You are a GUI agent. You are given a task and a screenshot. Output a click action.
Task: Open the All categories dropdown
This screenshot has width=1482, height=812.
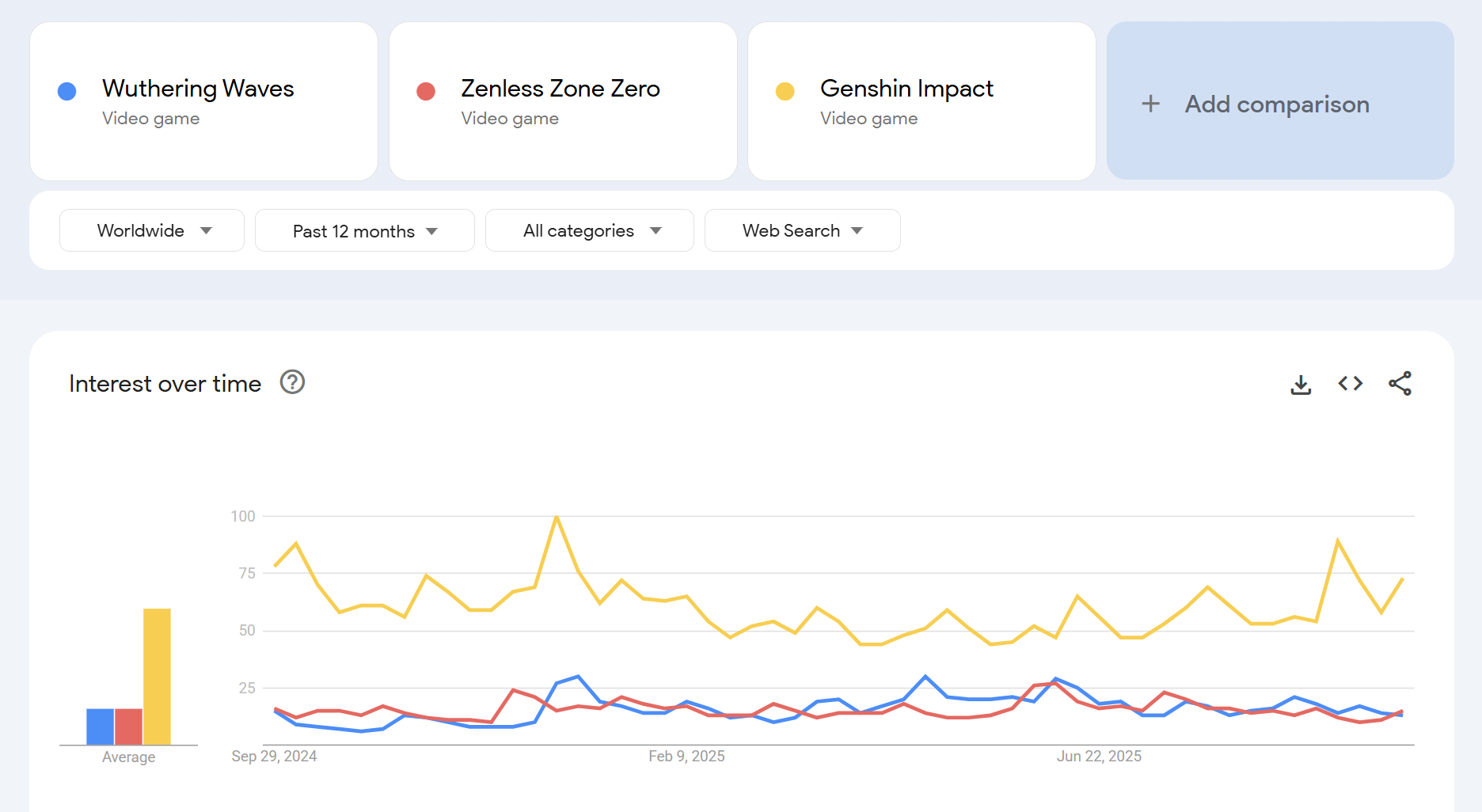click(x=589, y=230)
